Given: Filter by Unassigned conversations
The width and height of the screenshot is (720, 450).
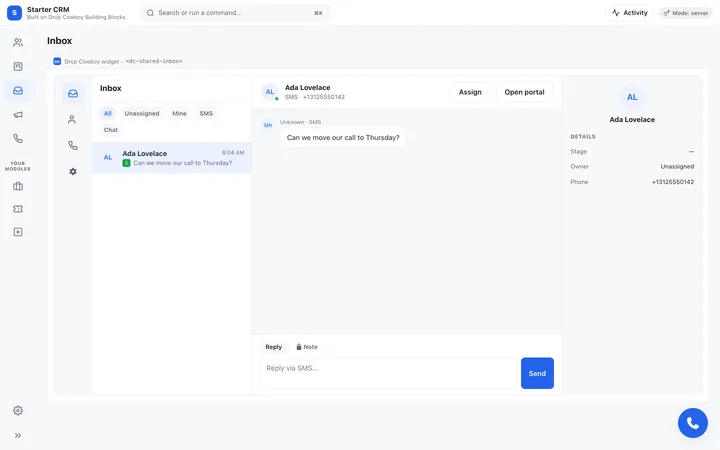Looking at the screenshot, I should (142, 113).
